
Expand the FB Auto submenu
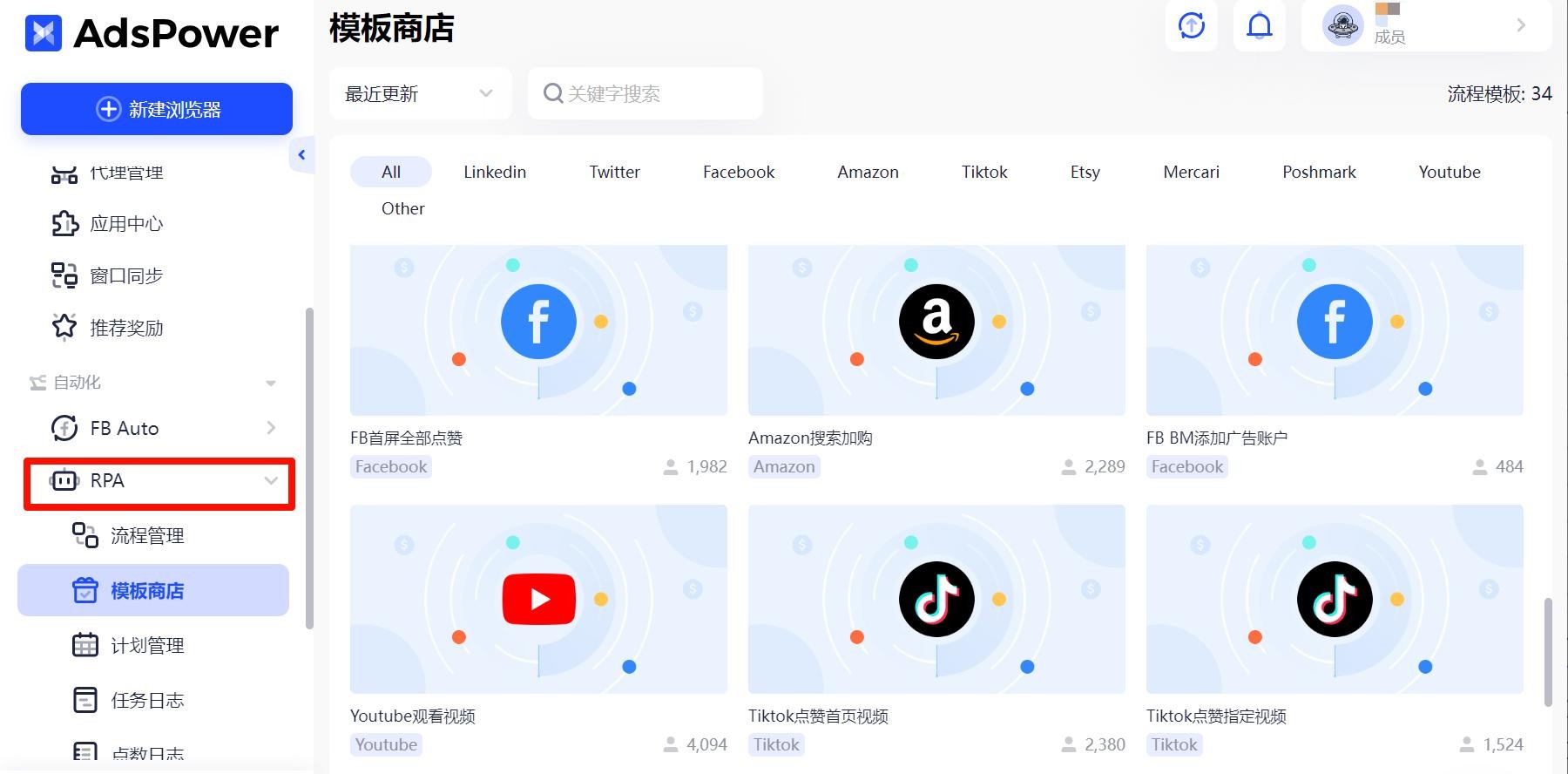[271, 428]
